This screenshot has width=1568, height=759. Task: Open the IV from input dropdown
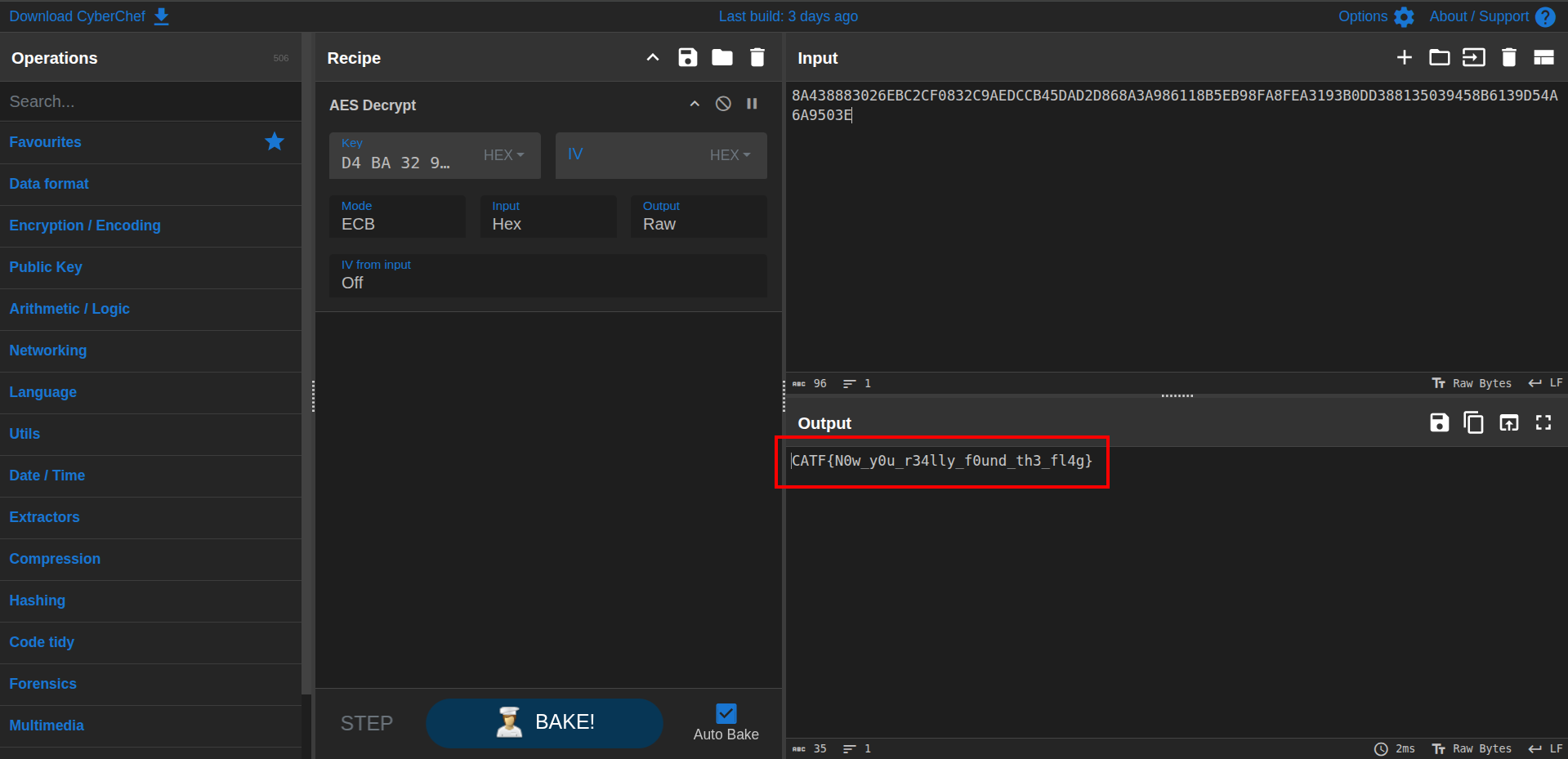pyautogui.click(x=548, y=275)
